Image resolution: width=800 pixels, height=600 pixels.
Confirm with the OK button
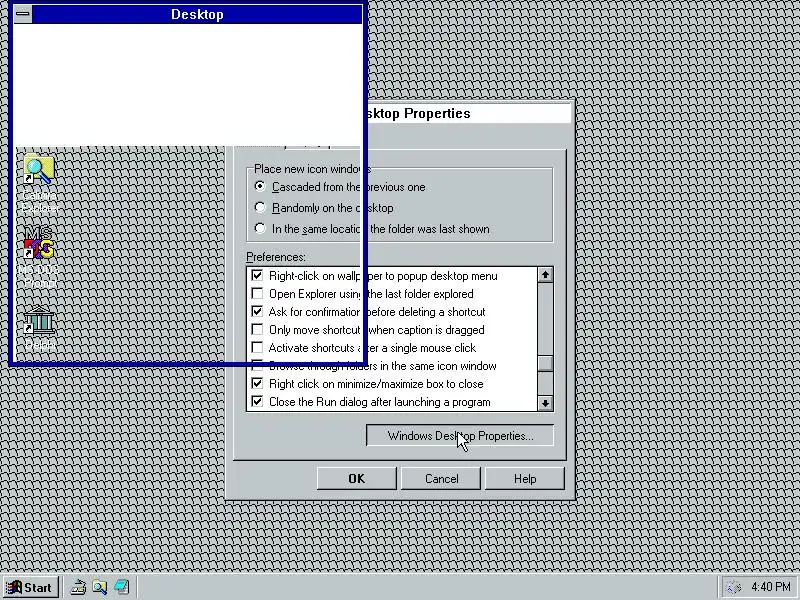pyautogui.click(x=357, y=479)
